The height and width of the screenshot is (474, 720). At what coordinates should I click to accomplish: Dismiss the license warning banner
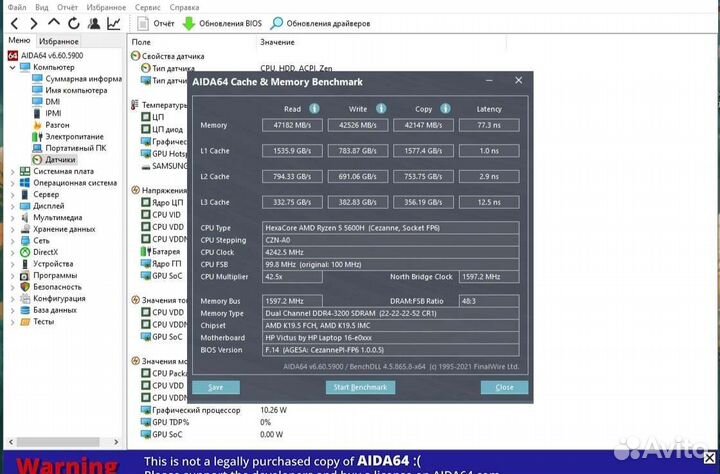pyautogui.click(x=709, y=457)
